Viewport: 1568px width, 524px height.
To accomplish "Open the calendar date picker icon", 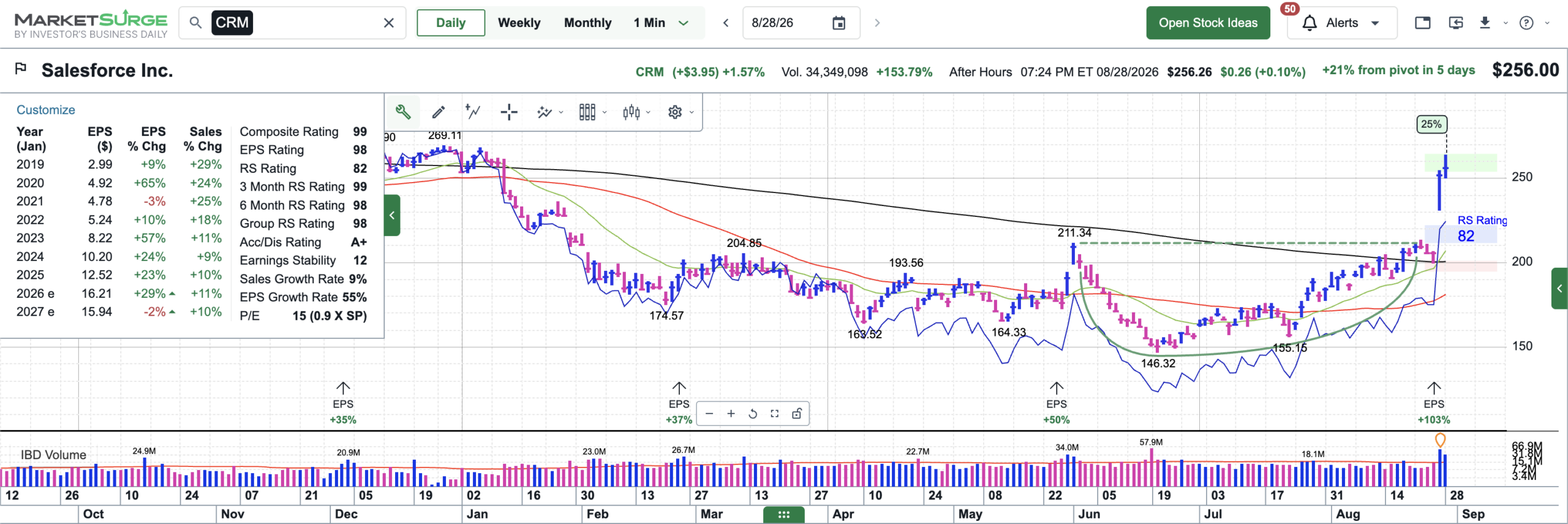I will pos(839,23).
